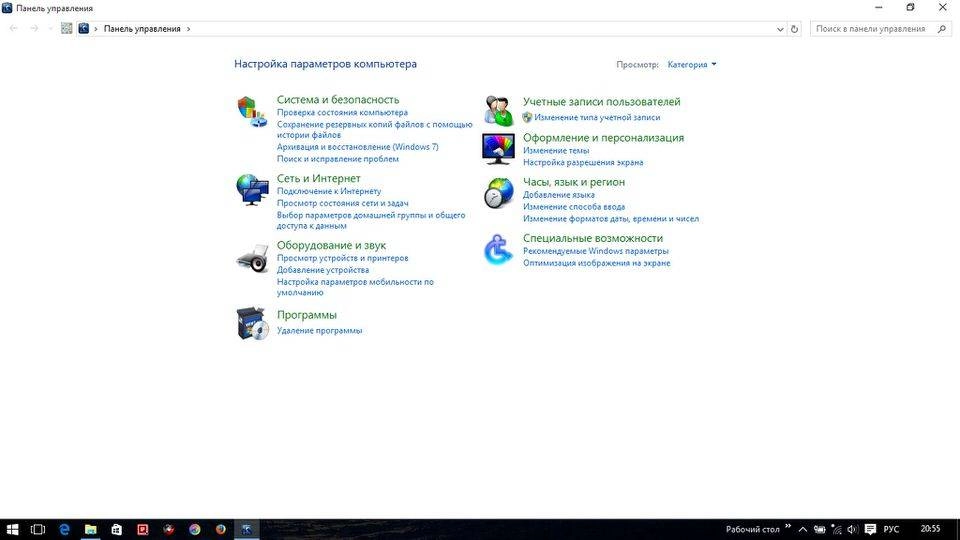The image size is (960, 540).
Task: Open the Action Center notifications icon
Action: tap(870, 530)
